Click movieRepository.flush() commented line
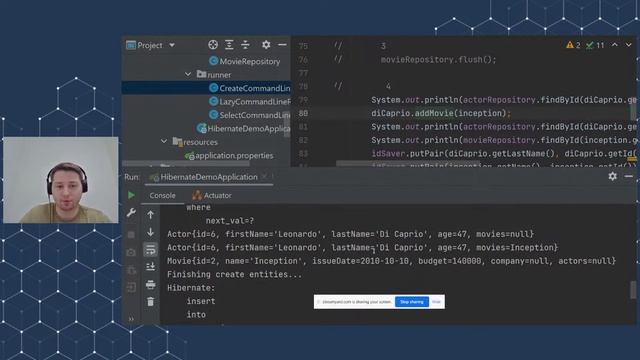Viewport: 640px width, 360px height. click(x=438, y=60)
